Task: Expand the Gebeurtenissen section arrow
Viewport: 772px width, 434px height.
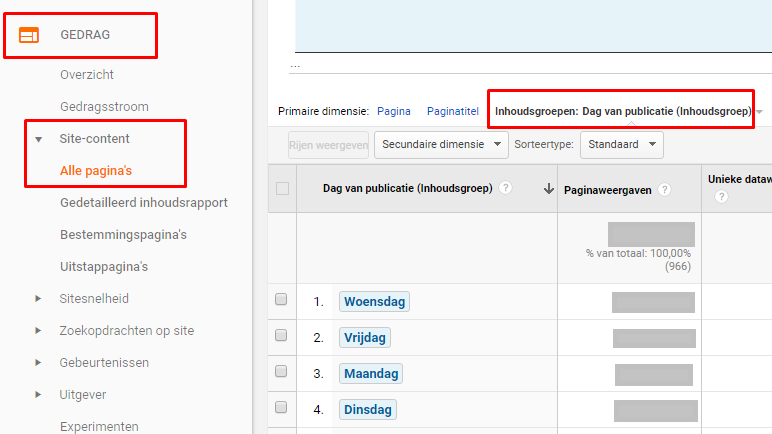Action: click(x=38, y=363)
